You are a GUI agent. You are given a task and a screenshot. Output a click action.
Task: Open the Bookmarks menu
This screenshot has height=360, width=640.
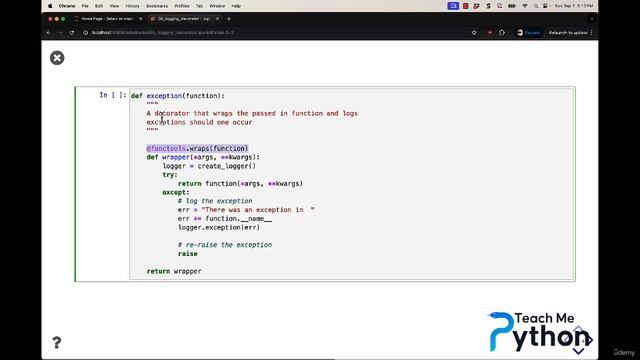pyautogui.click(x=157, y=6)
